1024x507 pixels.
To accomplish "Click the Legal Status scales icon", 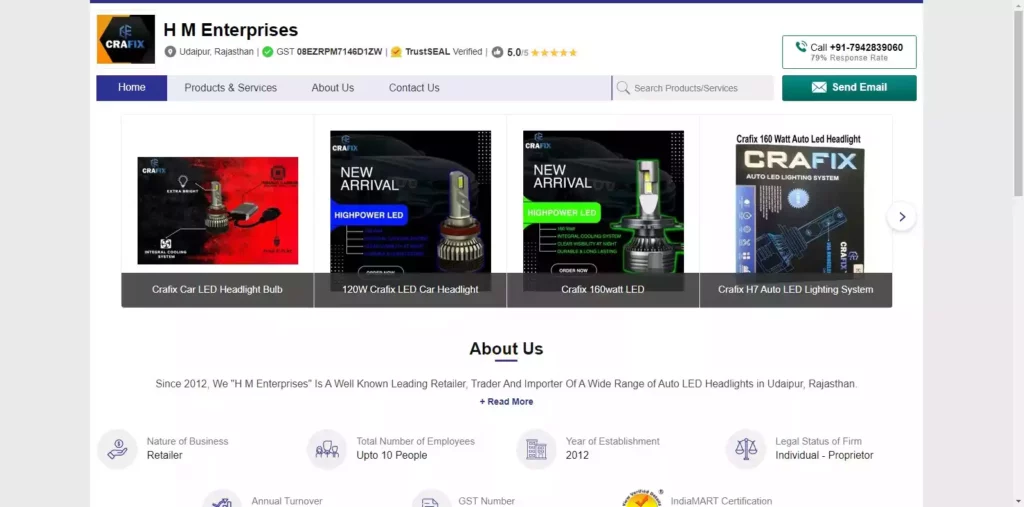I will click(x=746, y=449).
